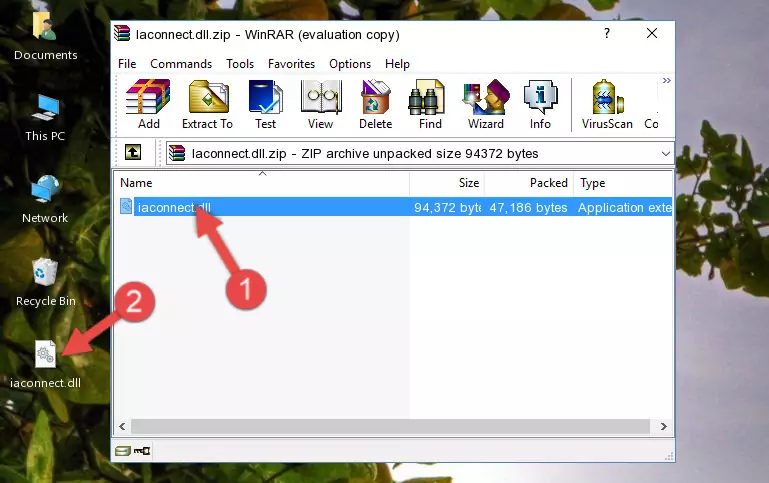Click the iaconnect.dll file icon in list
Image resolution: width=769 pixels, height=483 pixels.
click(126, 206)
